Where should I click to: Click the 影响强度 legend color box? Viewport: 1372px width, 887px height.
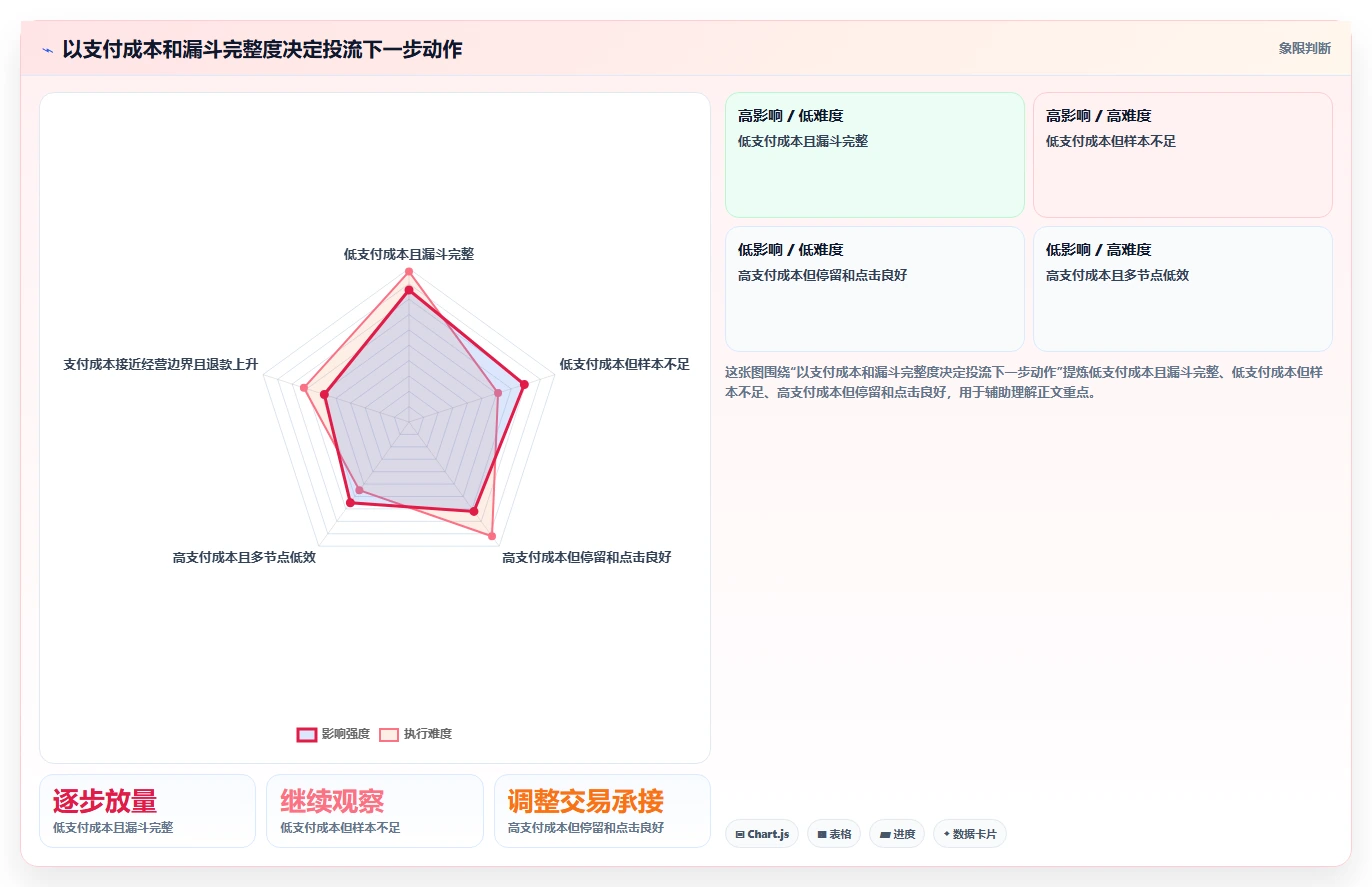click(307, 734)
